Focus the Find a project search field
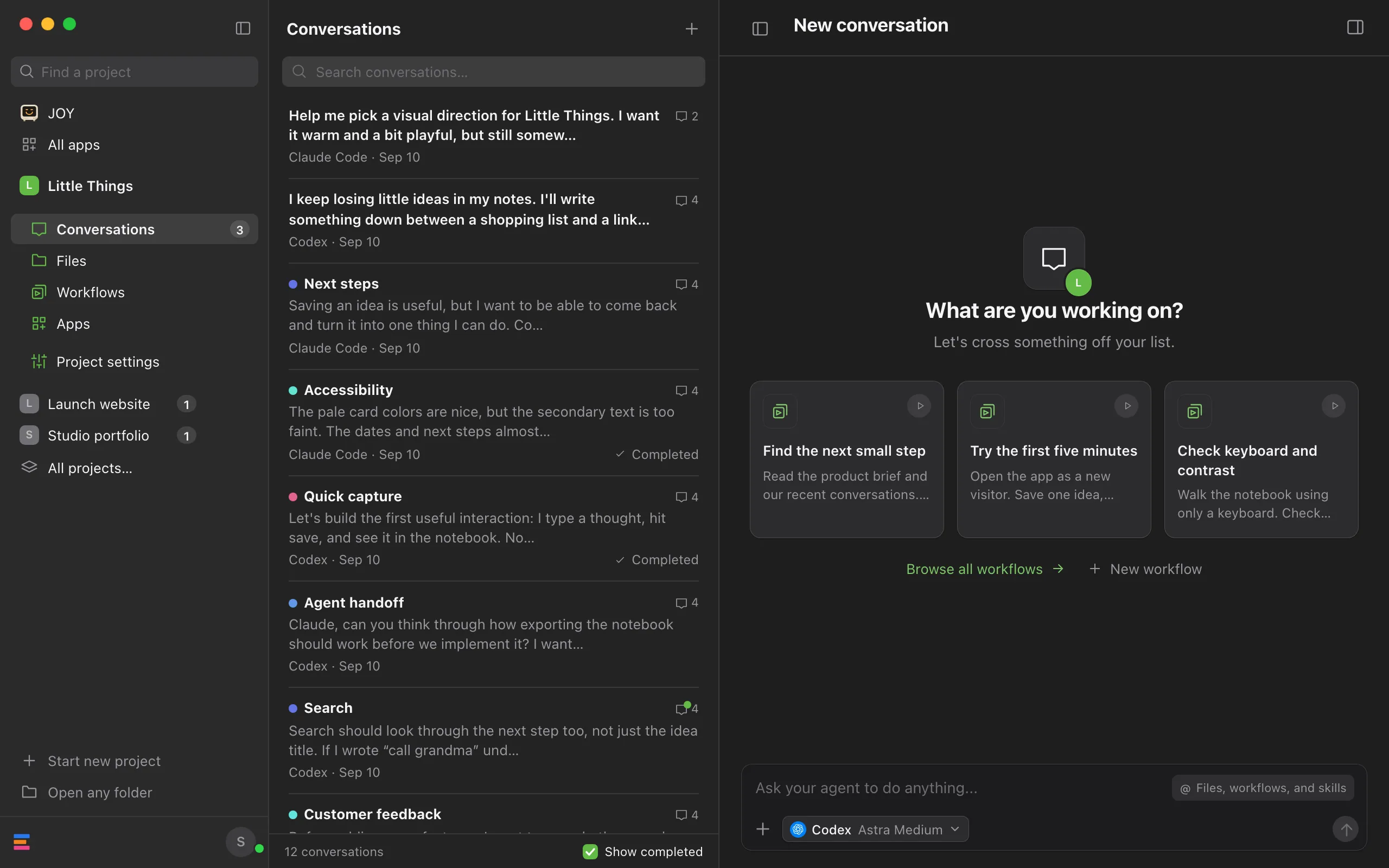This screenshot has height=868, width=1389. coord(135,72)
